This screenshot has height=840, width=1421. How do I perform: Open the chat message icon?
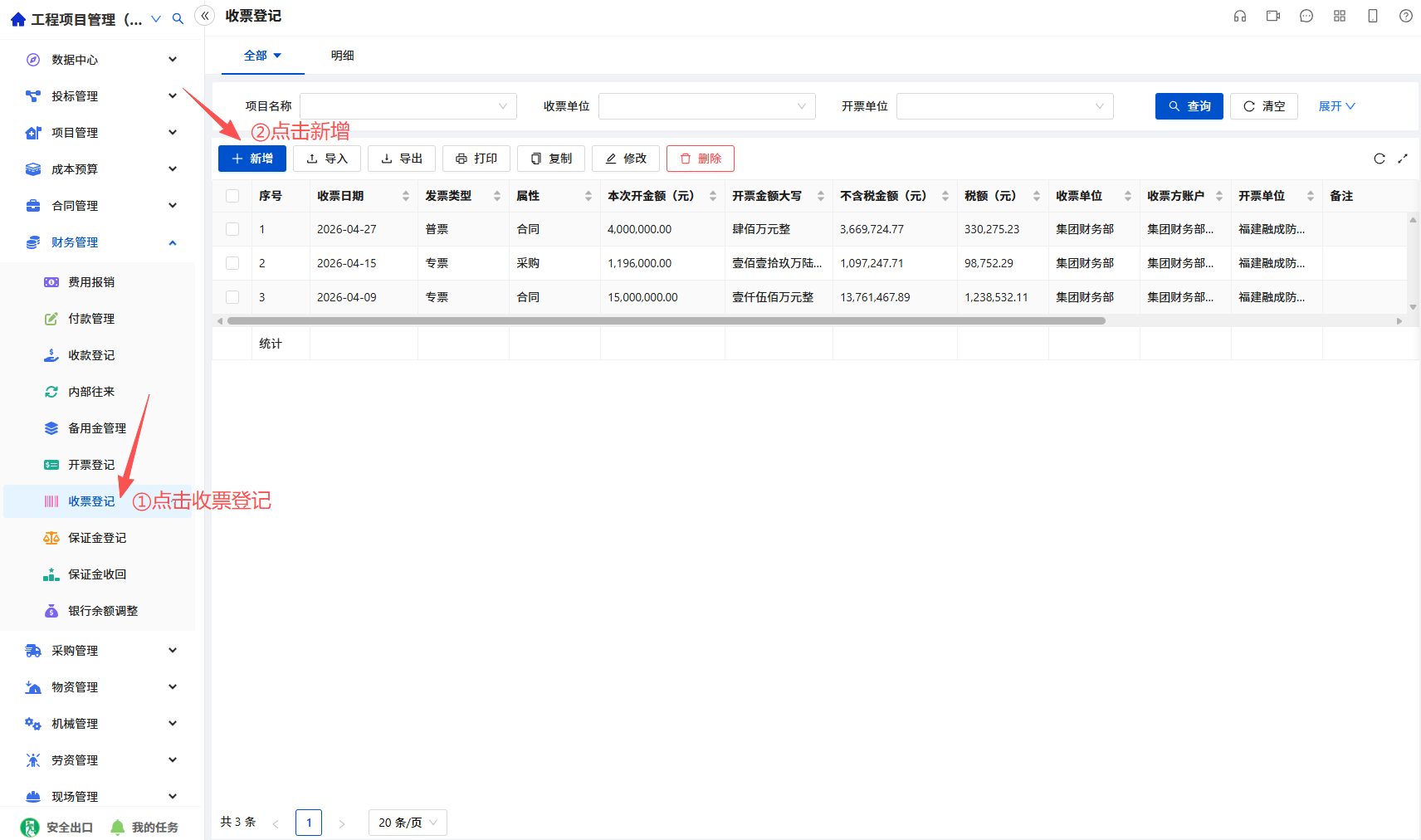click(1306, 16)
